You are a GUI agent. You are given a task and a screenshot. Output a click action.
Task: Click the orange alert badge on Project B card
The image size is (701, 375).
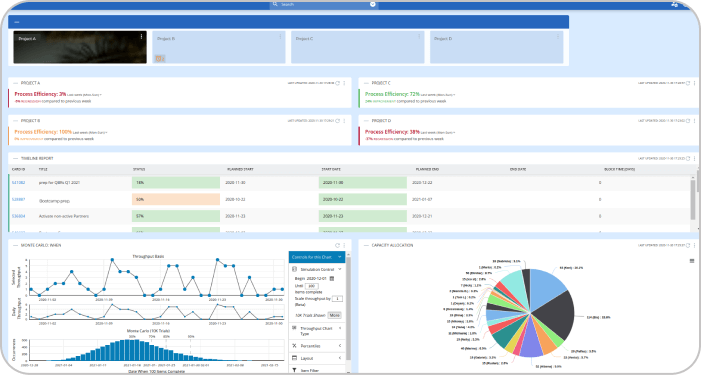pyautogui.click(x=160, y=59)
